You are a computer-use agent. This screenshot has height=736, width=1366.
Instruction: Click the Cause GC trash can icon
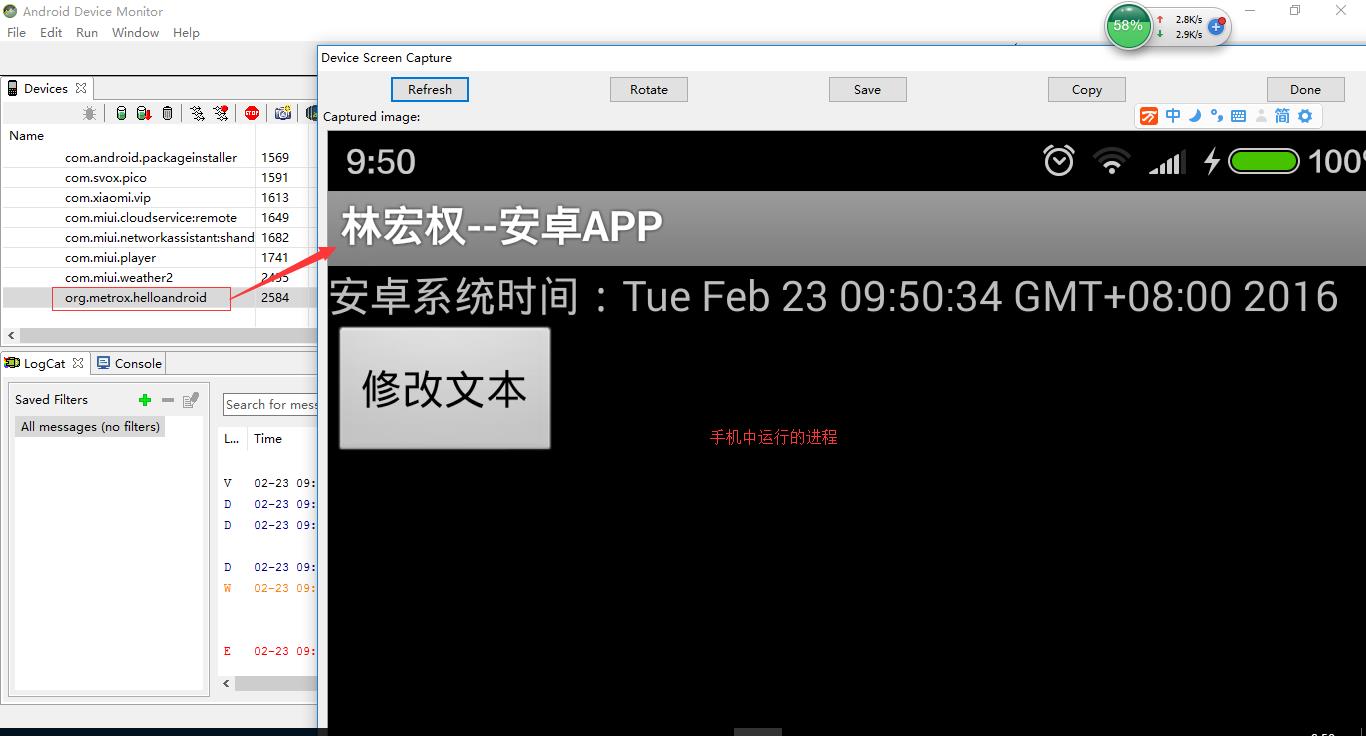pos(167,113)
